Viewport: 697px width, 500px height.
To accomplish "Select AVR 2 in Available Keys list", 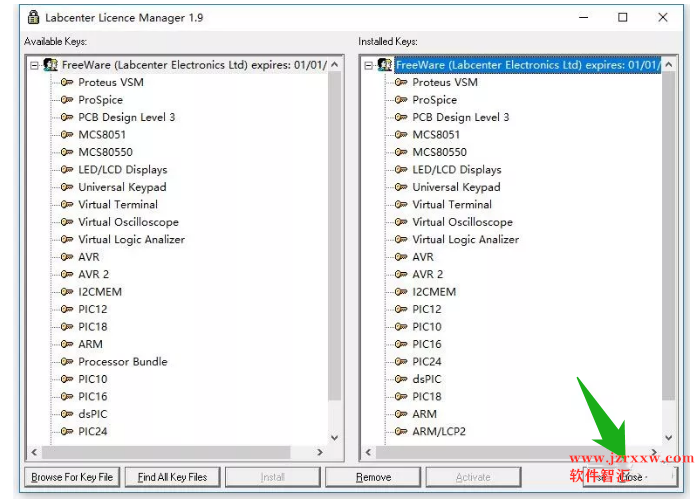I will [x=94, y=274].
